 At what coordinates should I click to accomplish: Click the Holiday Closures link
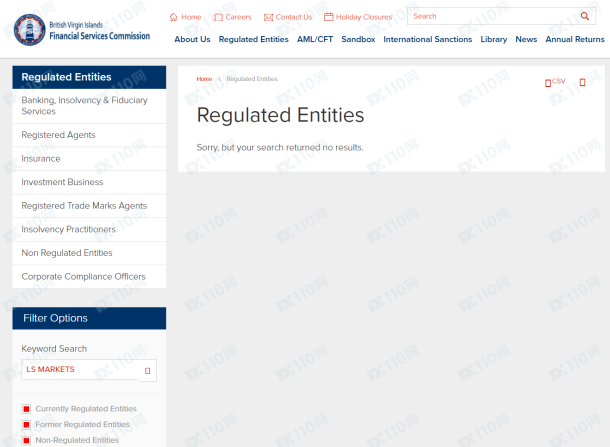[x=364, y=17]
